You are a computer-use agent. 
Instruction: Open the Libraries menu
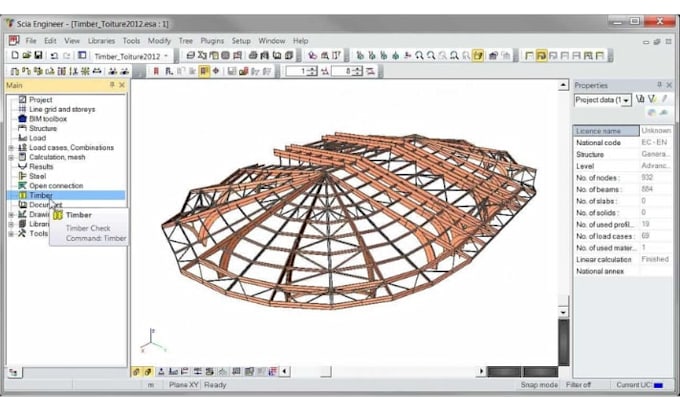click(101, 41)
